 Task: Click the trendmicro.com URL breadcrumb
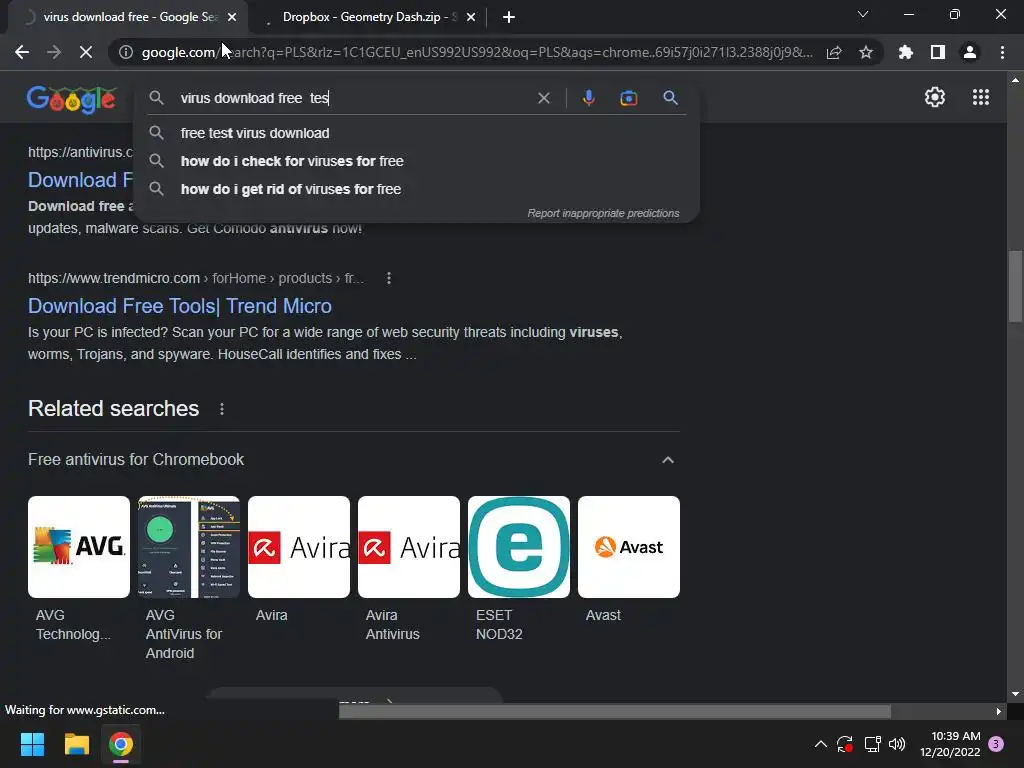pos(195,278)
